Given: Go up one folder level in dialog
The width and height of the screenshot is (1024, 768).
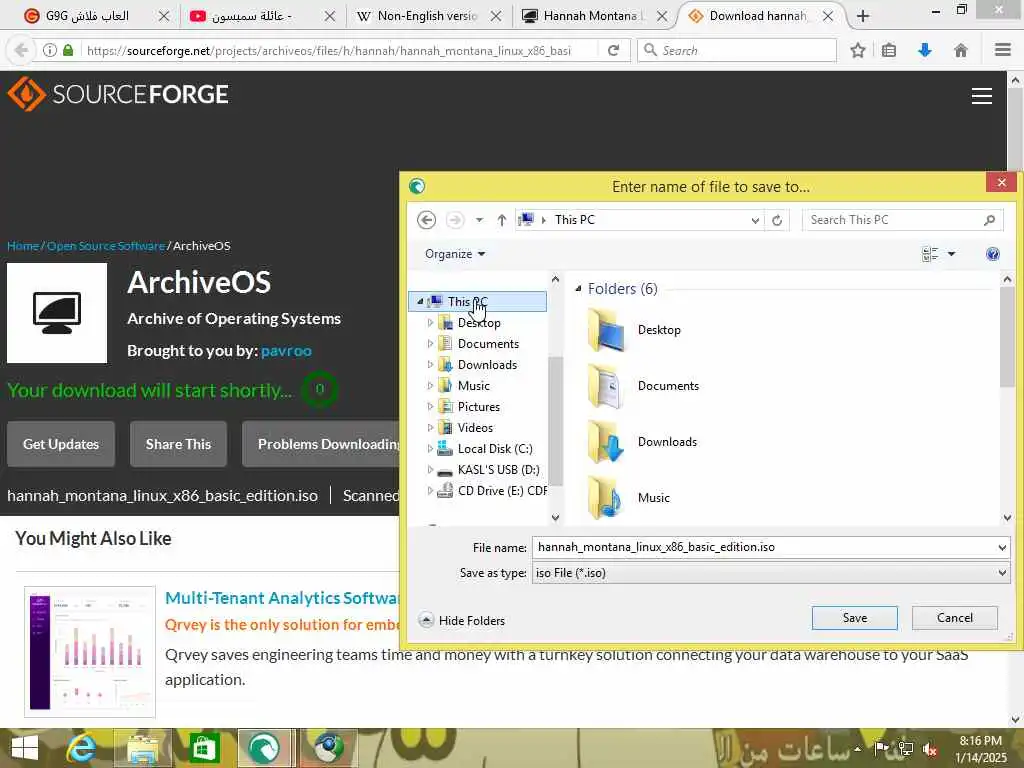Looking at the screenshot, I should pyautogui.click(x=502, y=220).
